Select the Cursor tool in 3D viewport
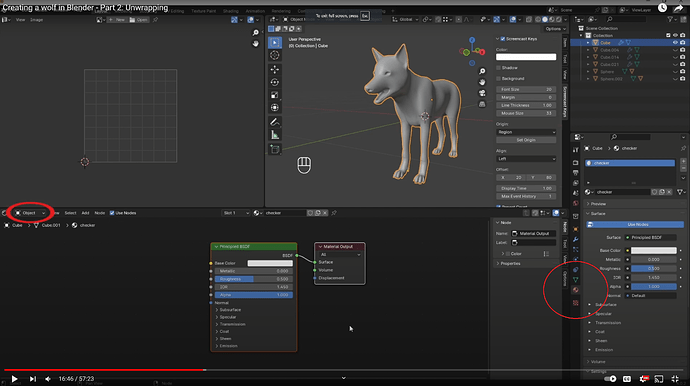Viewport: 690px width, 386px height. pos(275,55)
